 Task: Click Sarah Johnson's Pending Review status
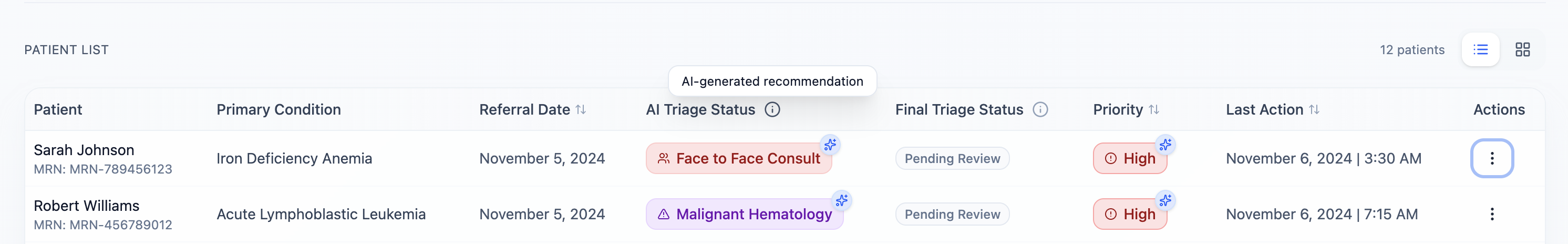click(x=952, y=159)
